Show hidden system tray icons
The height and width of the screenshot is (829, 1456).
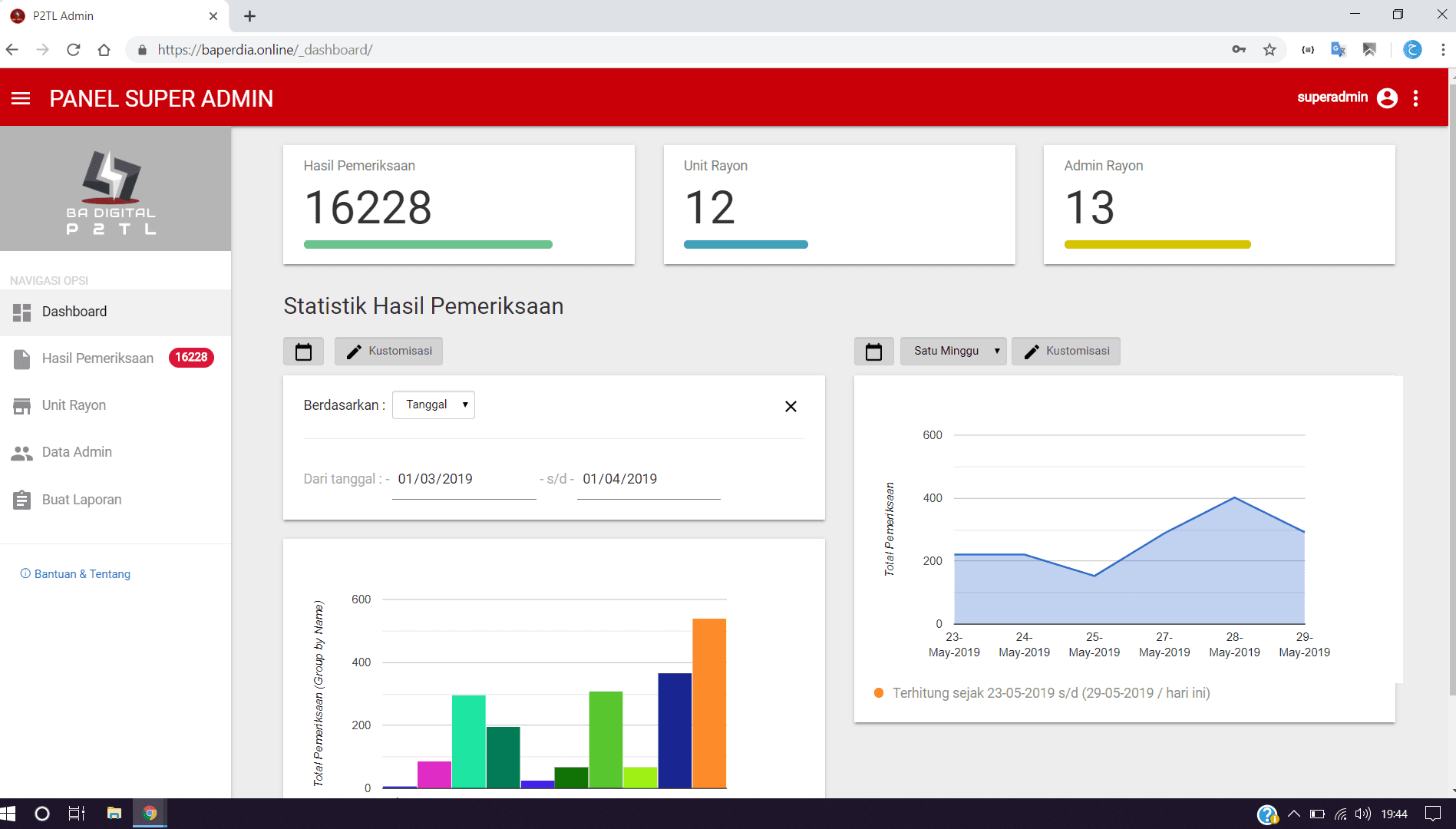1294,814
